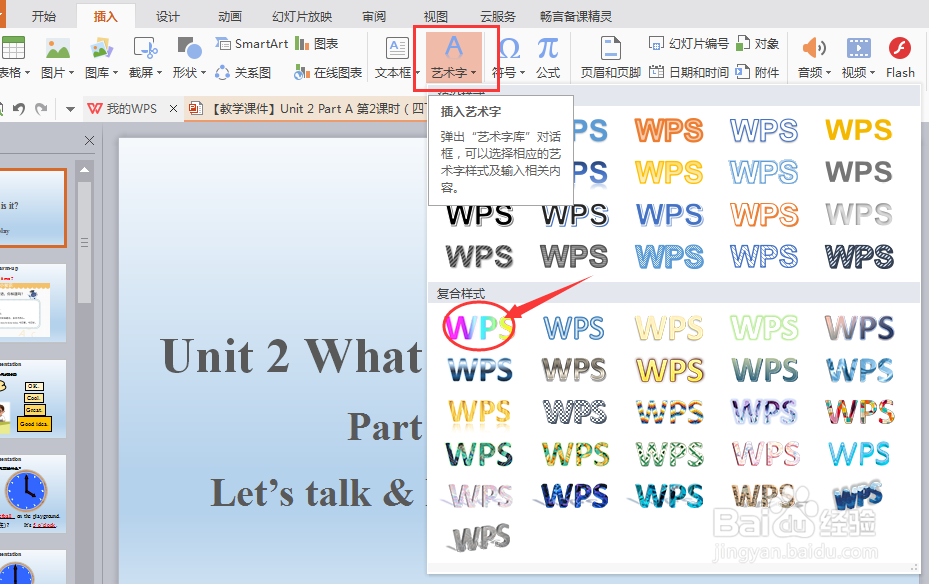Click the 音频 audio icon
The height and width of the screenshot is (584, 929).
point(813,49)
